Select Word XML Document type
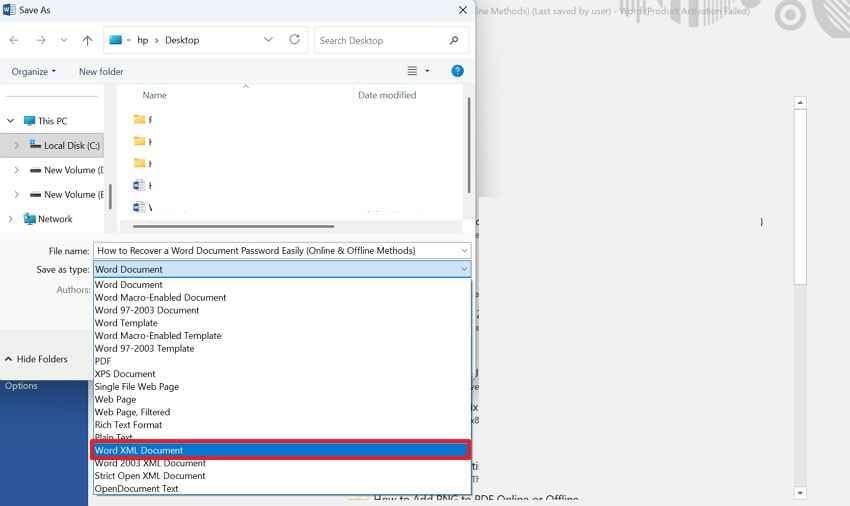Screen dimensions: 850x506 [x=281, y=450]
